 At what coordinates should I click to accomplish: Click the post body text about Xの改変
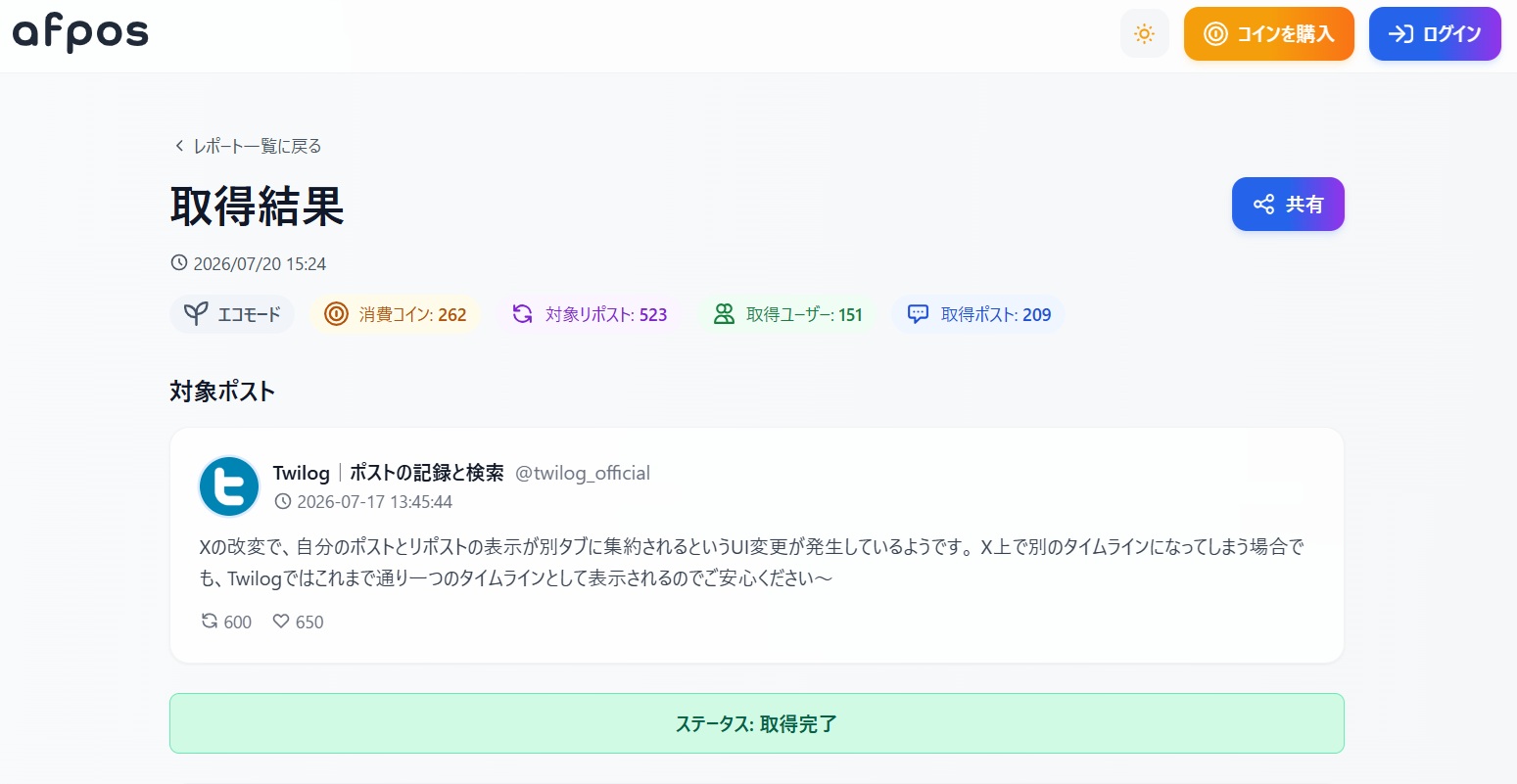(751, 562)
